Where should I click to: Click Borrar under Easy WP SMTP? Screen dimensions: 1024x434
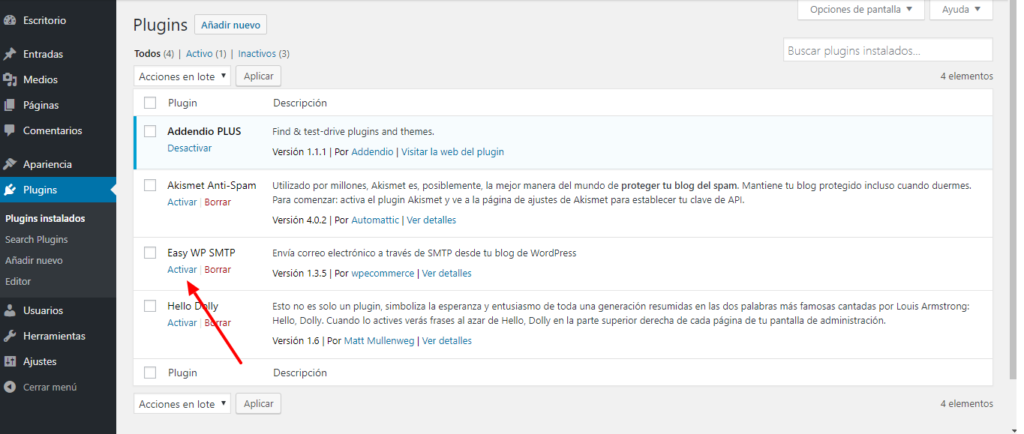click(x=217, y=270)
